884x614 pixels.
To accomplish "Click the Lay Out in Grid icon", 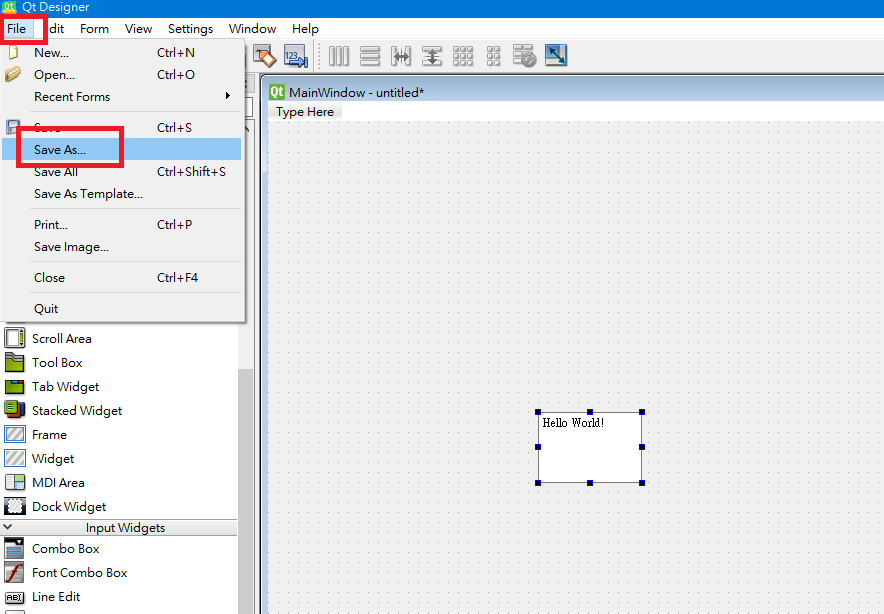I will pyautogui.click(x=463, y=56).
